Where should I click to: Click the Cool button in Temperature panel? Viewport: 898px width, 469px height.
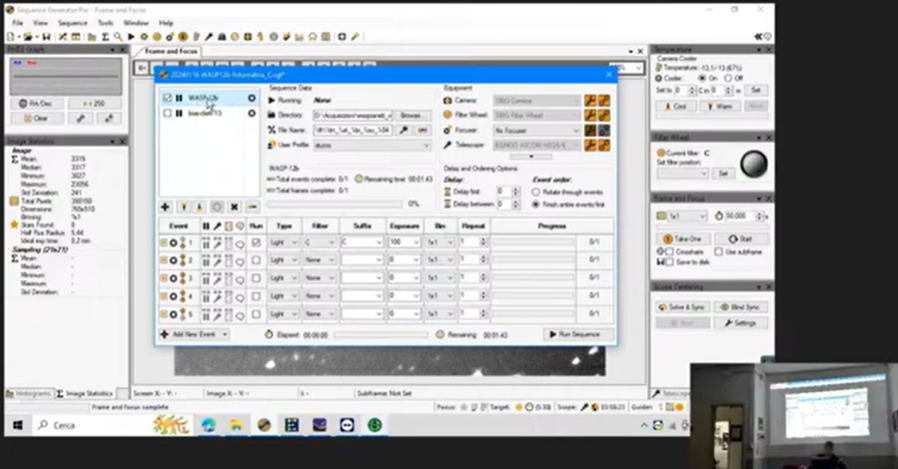coord(676,107)
